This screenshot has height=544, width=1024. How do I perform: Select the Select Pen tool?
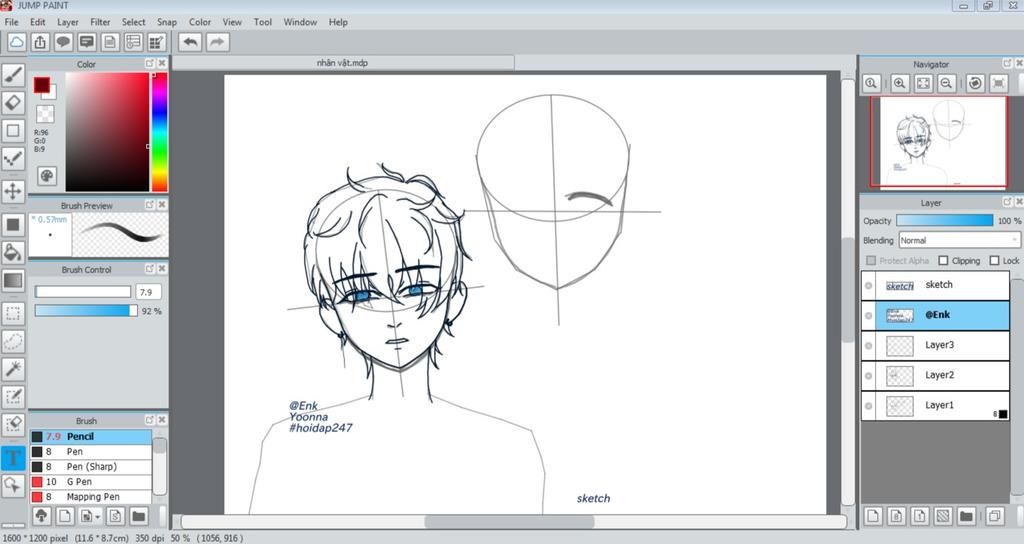[x=13, y=396]
